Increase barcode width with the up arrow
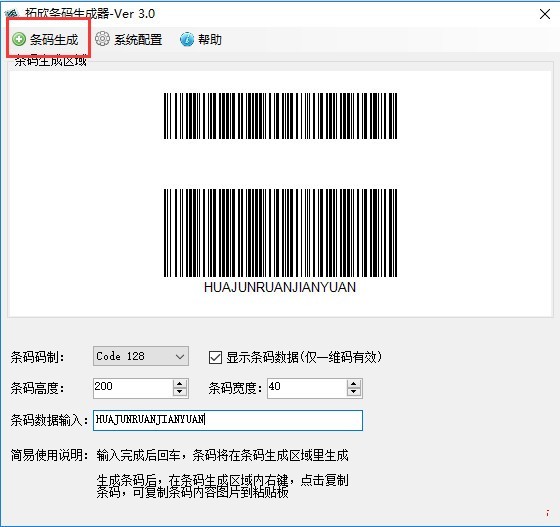Viewport: 560px width, 527px height. tap(354, 384)
